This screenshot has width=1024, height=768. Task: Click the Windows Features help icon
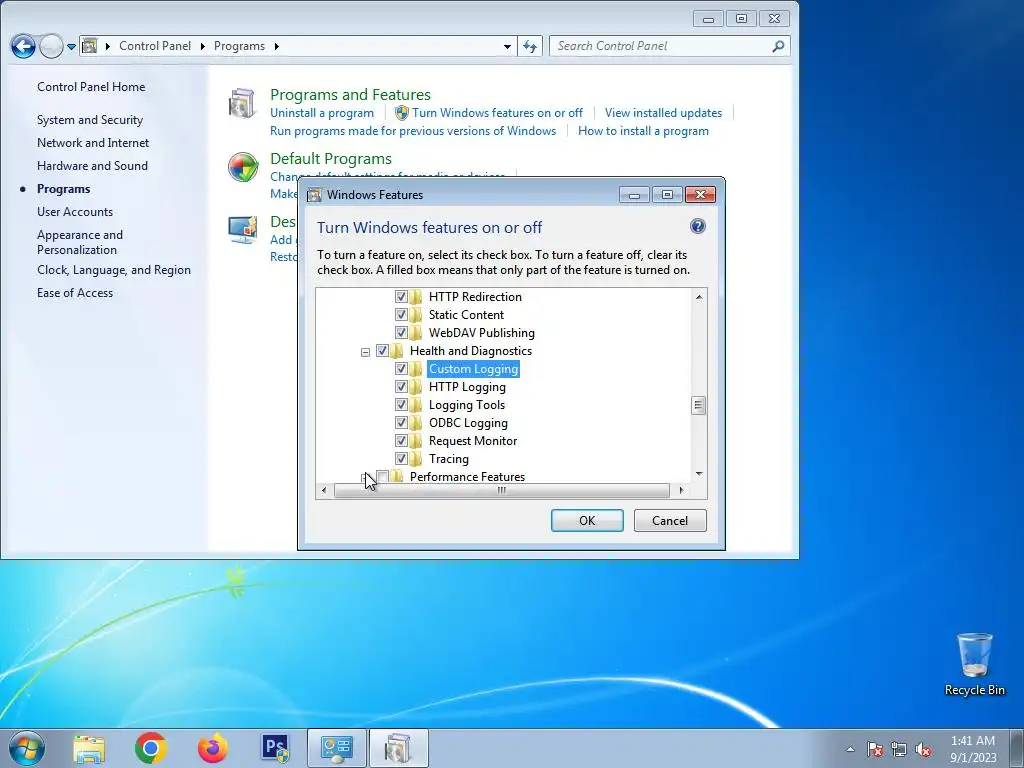click(x=697, y=227)
